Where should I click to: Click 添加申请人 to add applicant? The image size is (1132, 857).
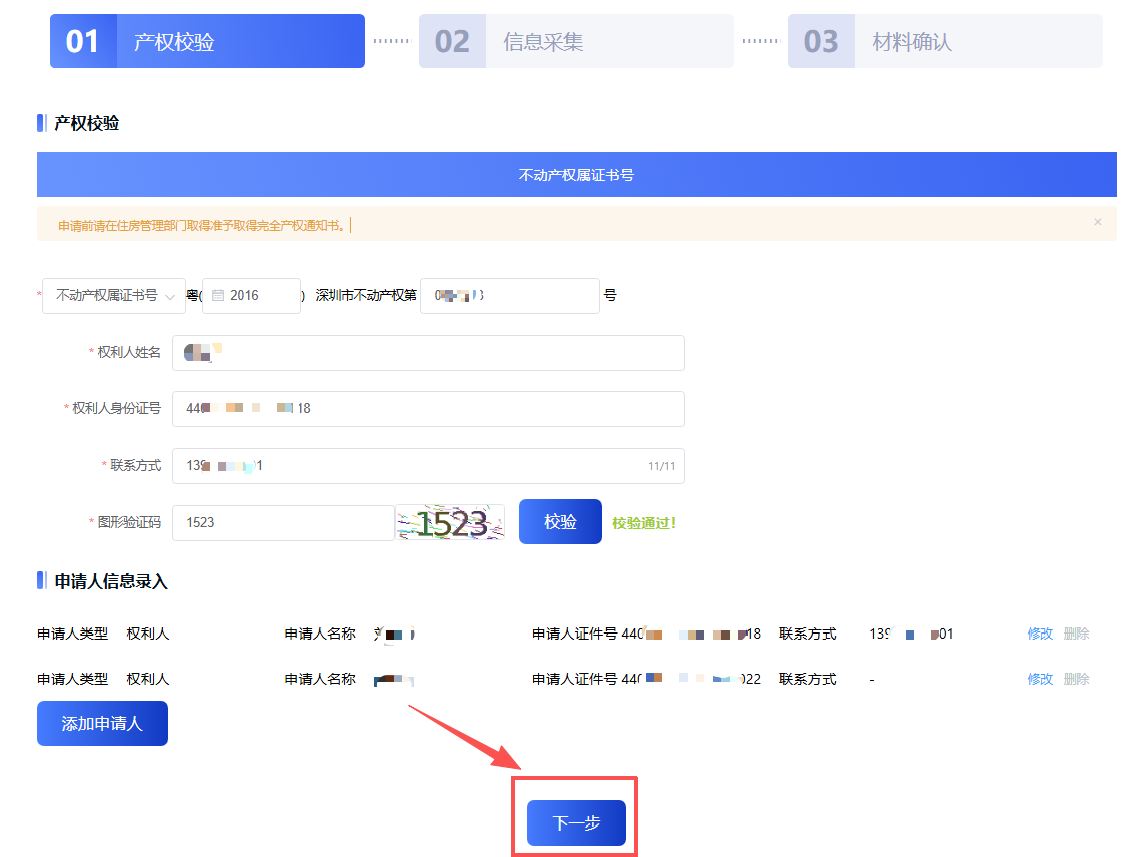click(x=102, y=723)
